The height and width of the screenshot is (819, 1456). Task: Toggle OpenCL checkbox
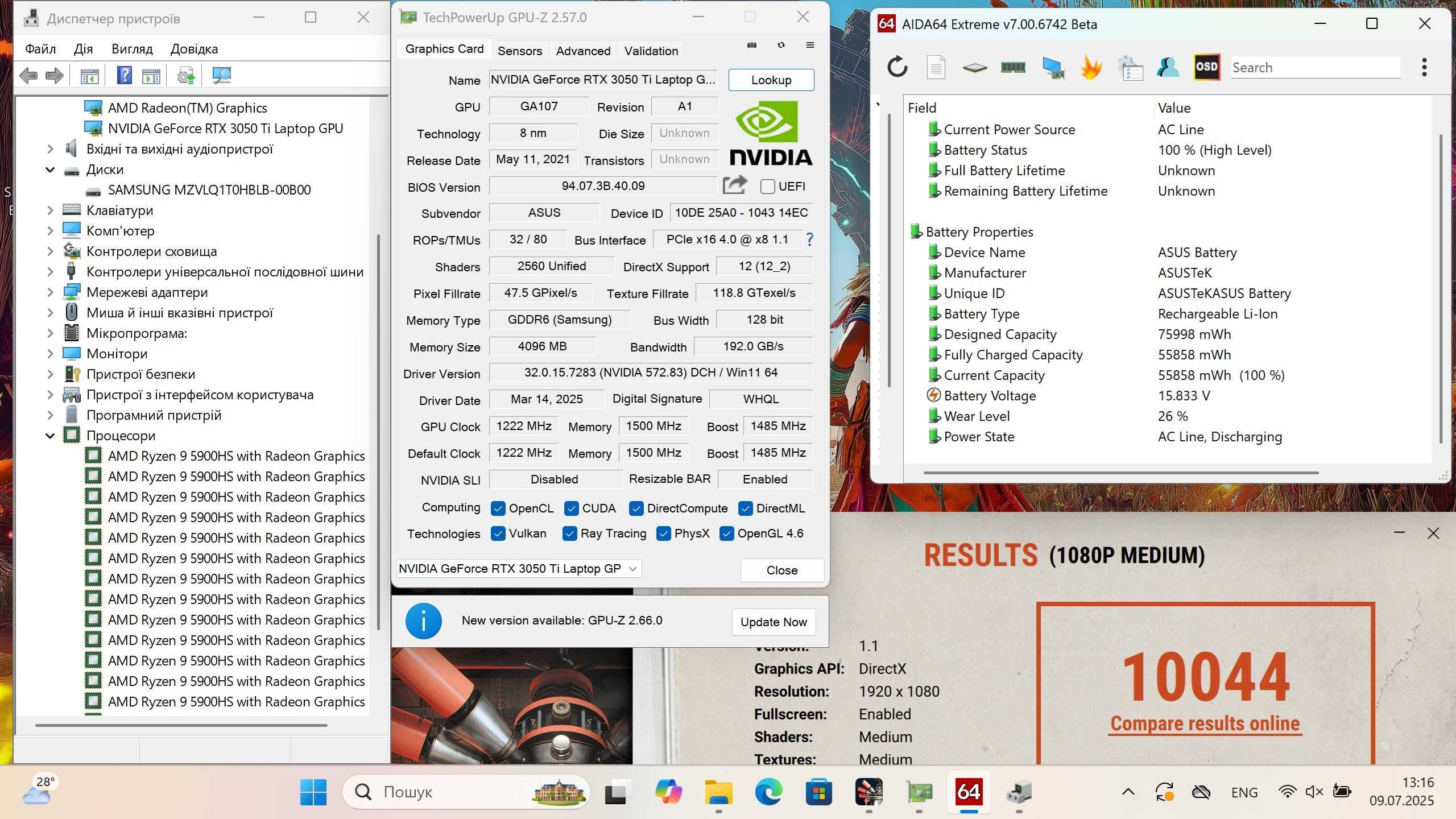tap(498, 508)
